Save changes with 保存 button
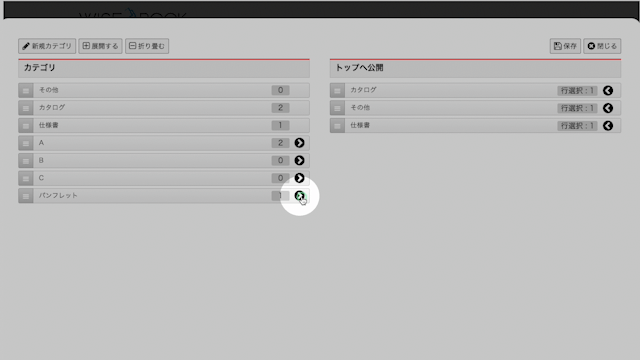 565,46
